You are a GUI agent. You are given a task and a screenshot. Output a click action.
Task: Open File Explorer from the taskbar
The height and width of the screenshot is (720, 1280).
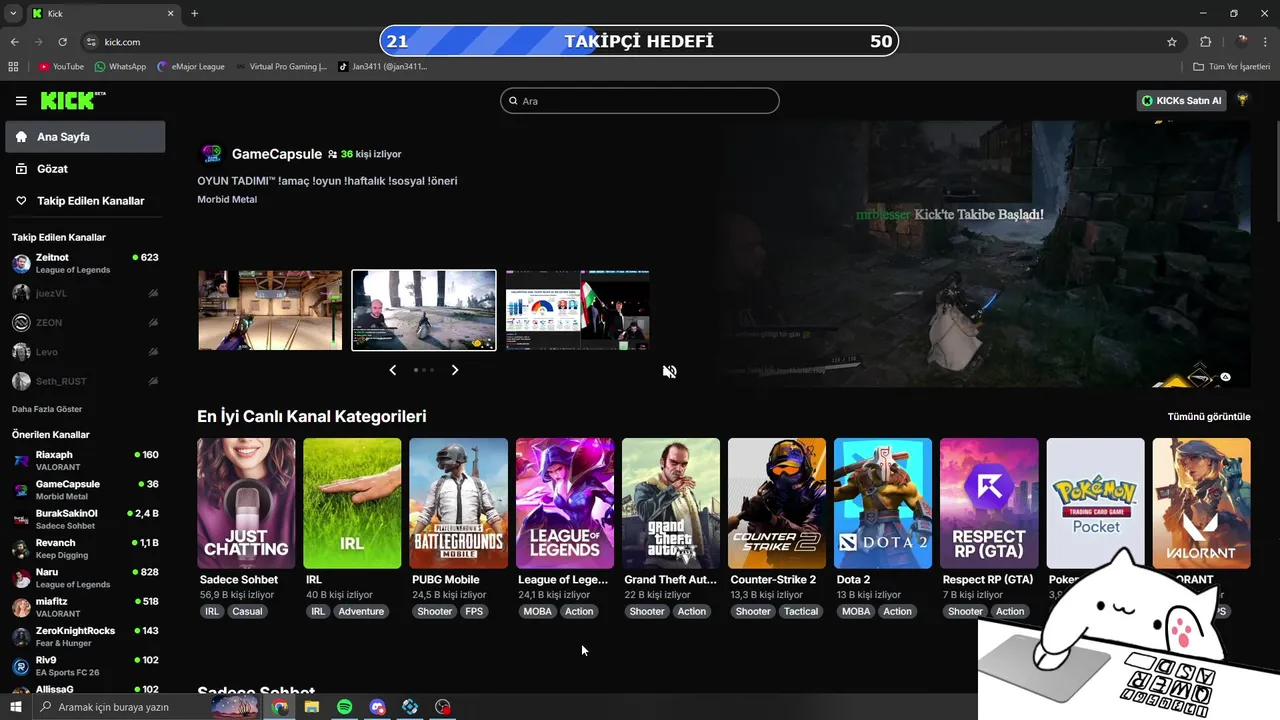point(312,707)
